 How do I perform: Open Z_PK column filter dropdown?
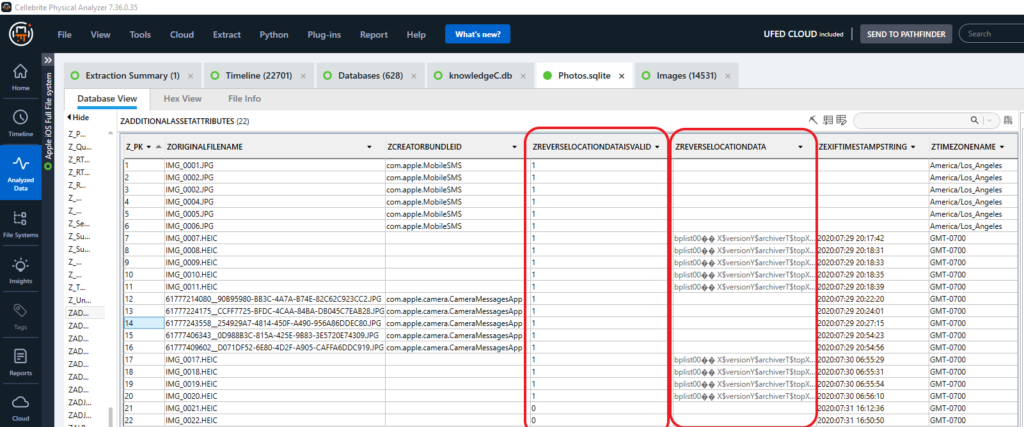(149, 147)
